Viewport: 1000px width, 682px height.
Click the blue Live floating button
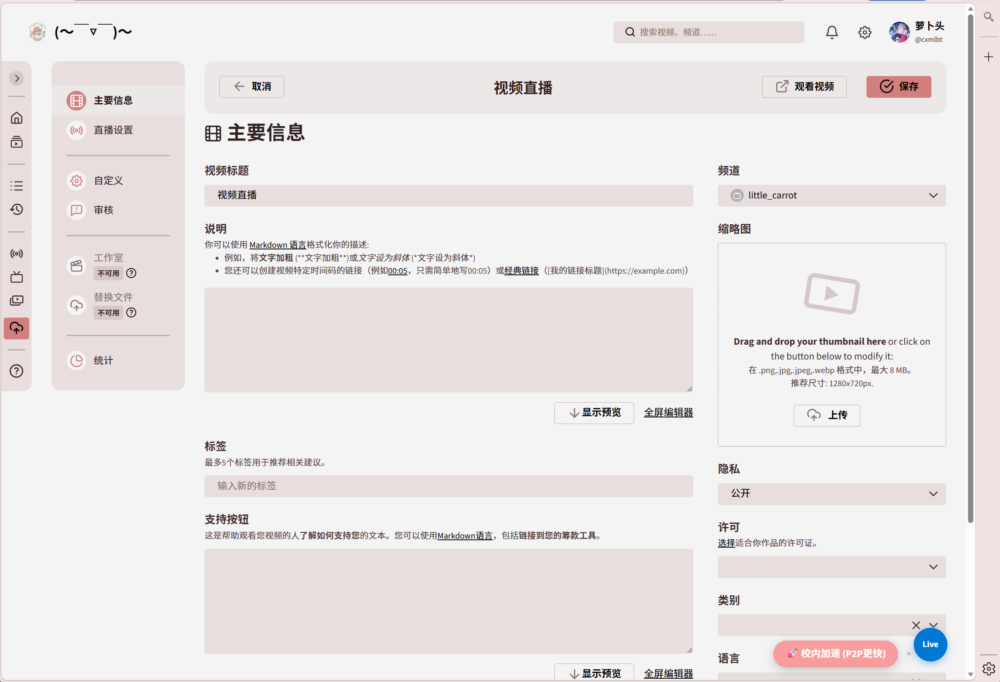[x=930, y=644]
